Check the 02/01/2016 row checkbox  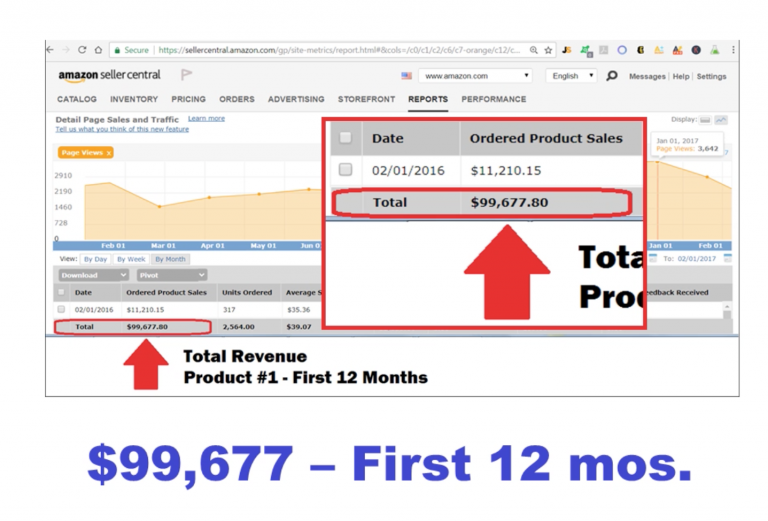pos(62,310)
